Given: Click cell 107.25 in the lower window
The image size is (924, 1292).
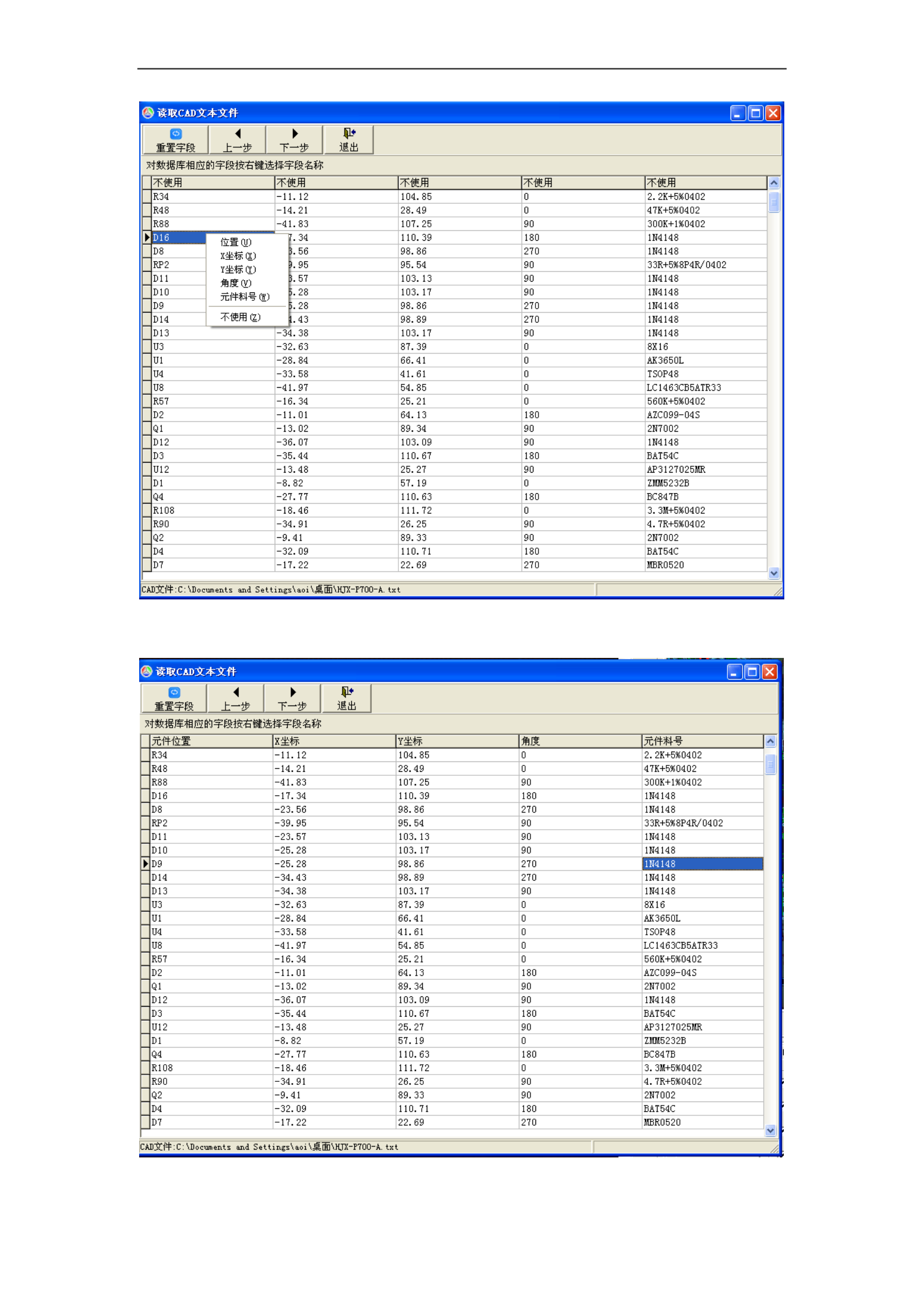Looking at the screenshot, I should pyautogui.click(x=458, y=782).
